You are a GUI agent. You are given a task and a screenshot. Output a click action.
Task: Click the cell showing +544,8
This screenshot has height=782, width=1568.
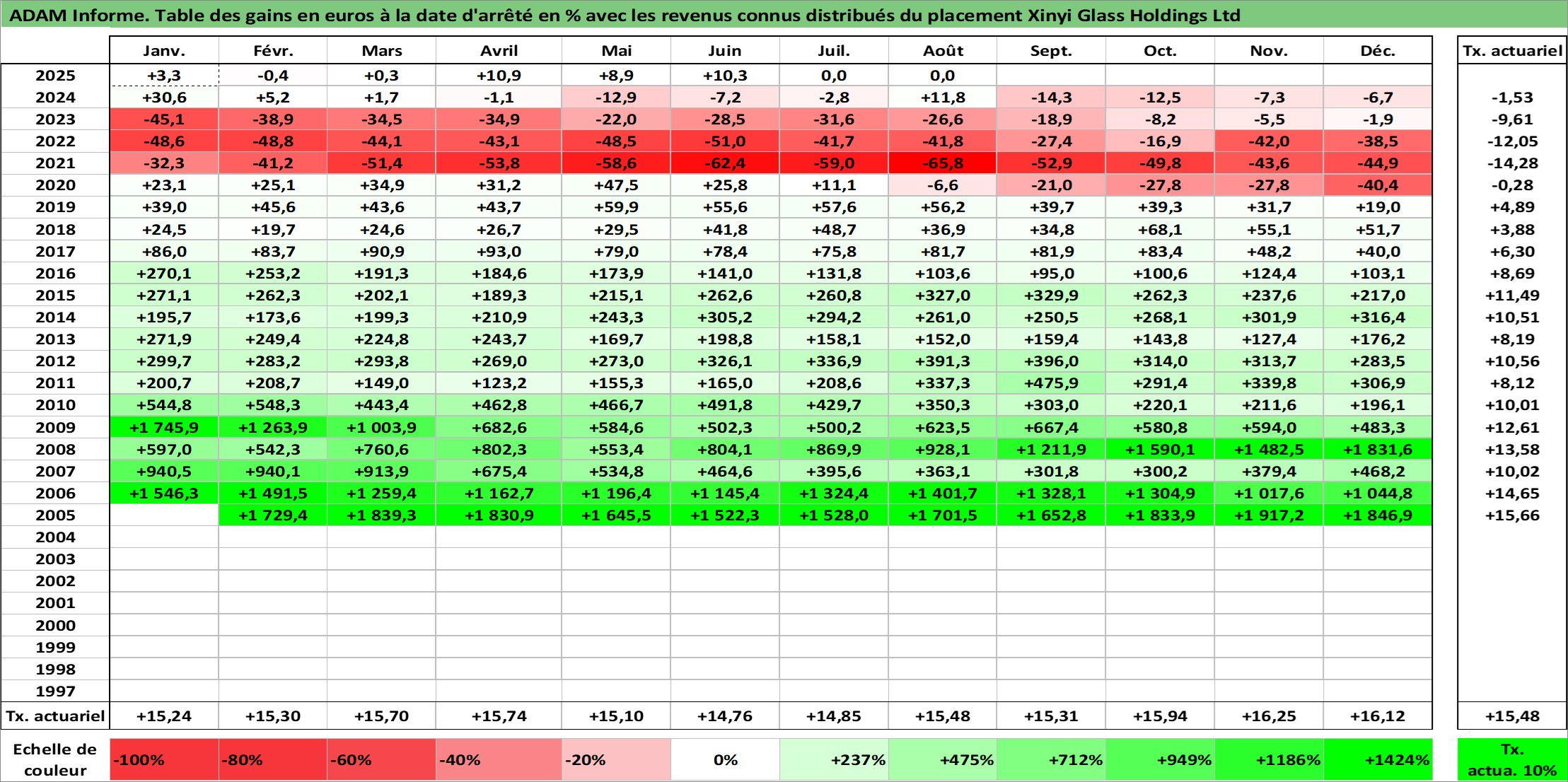pyautogui.click(x=164, y=405)
